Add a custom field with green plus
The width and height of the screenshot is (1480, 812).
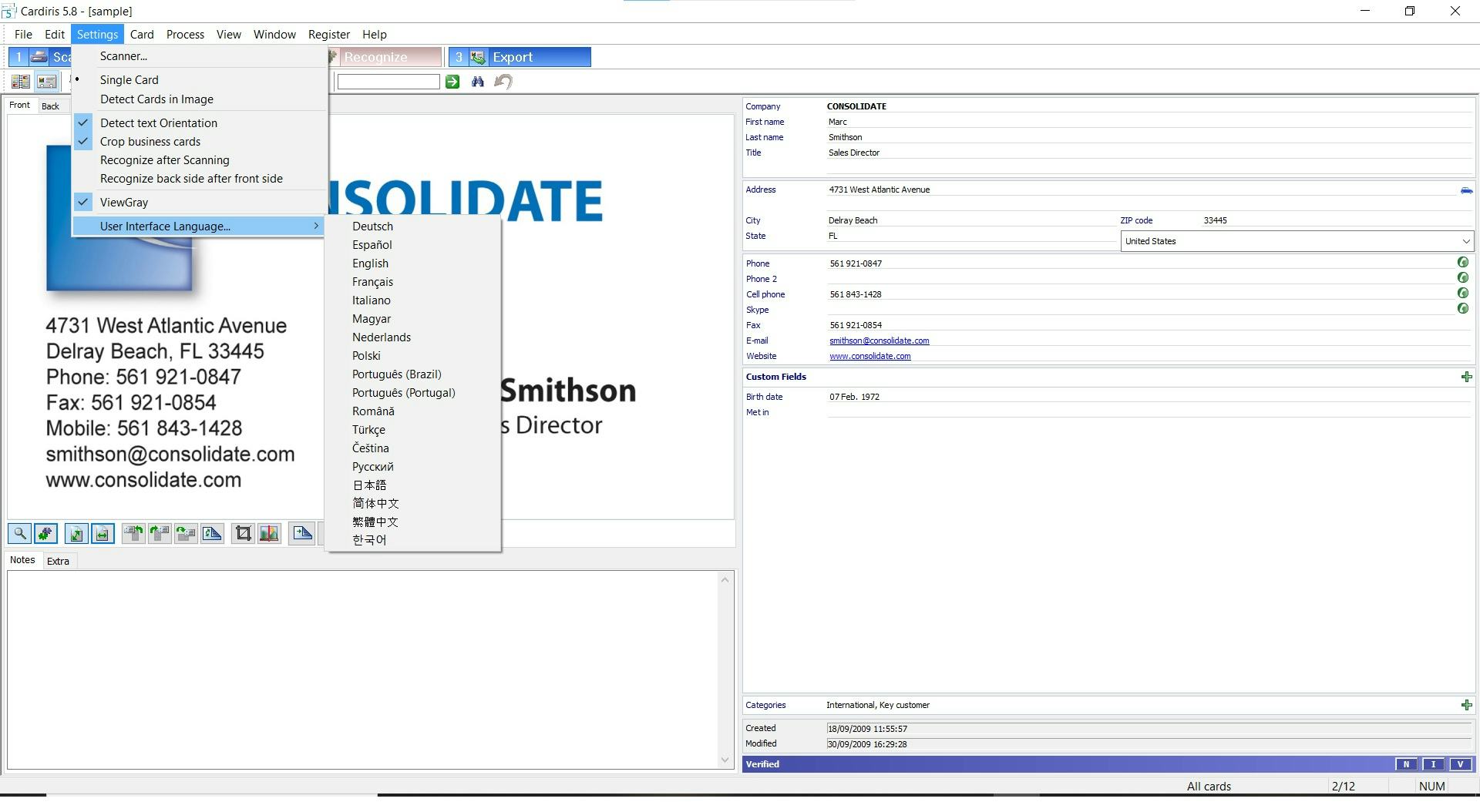[1466, 377]
